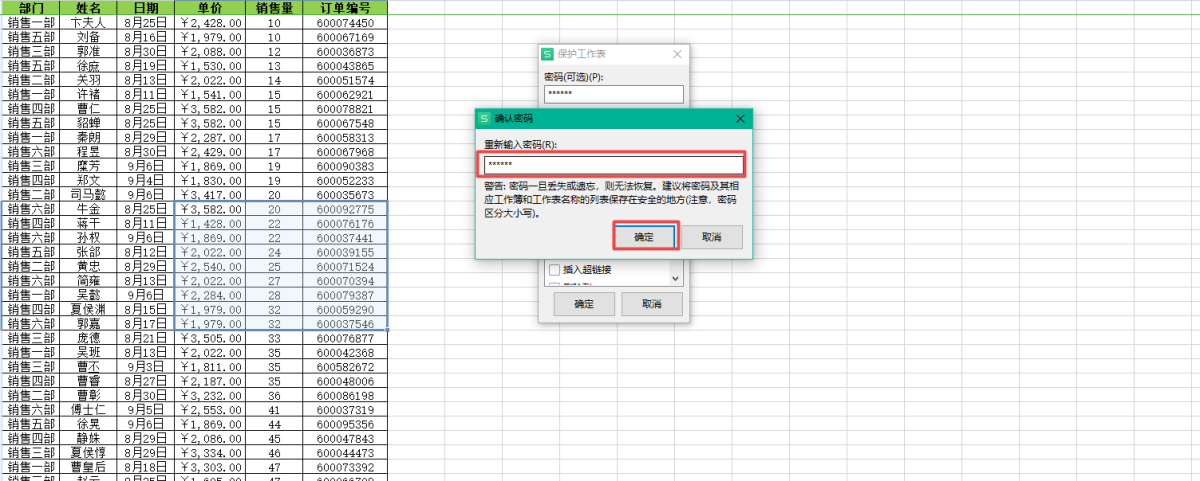Image resolution: width=1200 pixels, height=481 pixels.
Task: Confirm the password with 确定 in 确认密码
Action: click(644, 237)
